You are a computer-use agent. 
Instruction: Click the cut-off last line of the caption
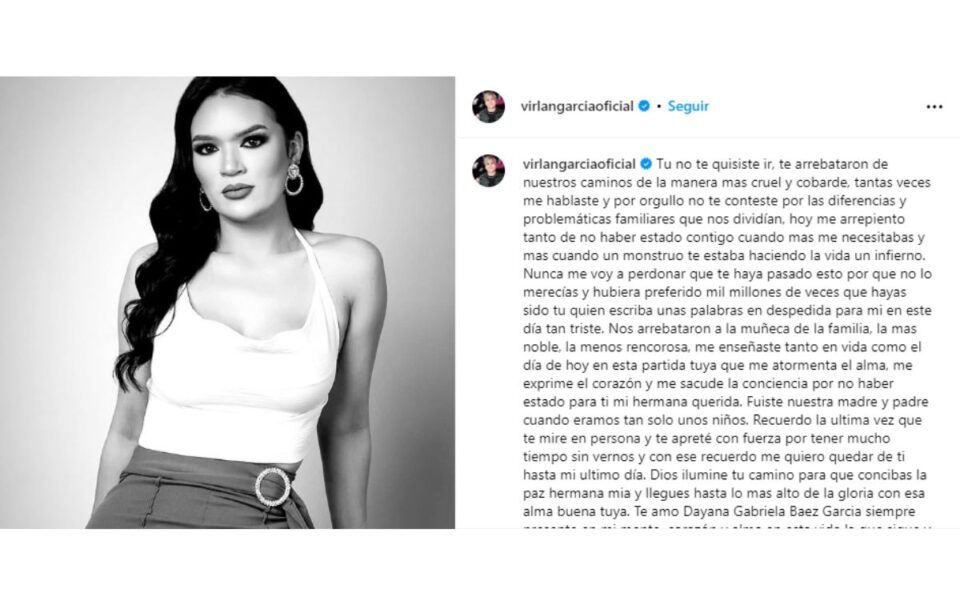click(x=727, y=526)
